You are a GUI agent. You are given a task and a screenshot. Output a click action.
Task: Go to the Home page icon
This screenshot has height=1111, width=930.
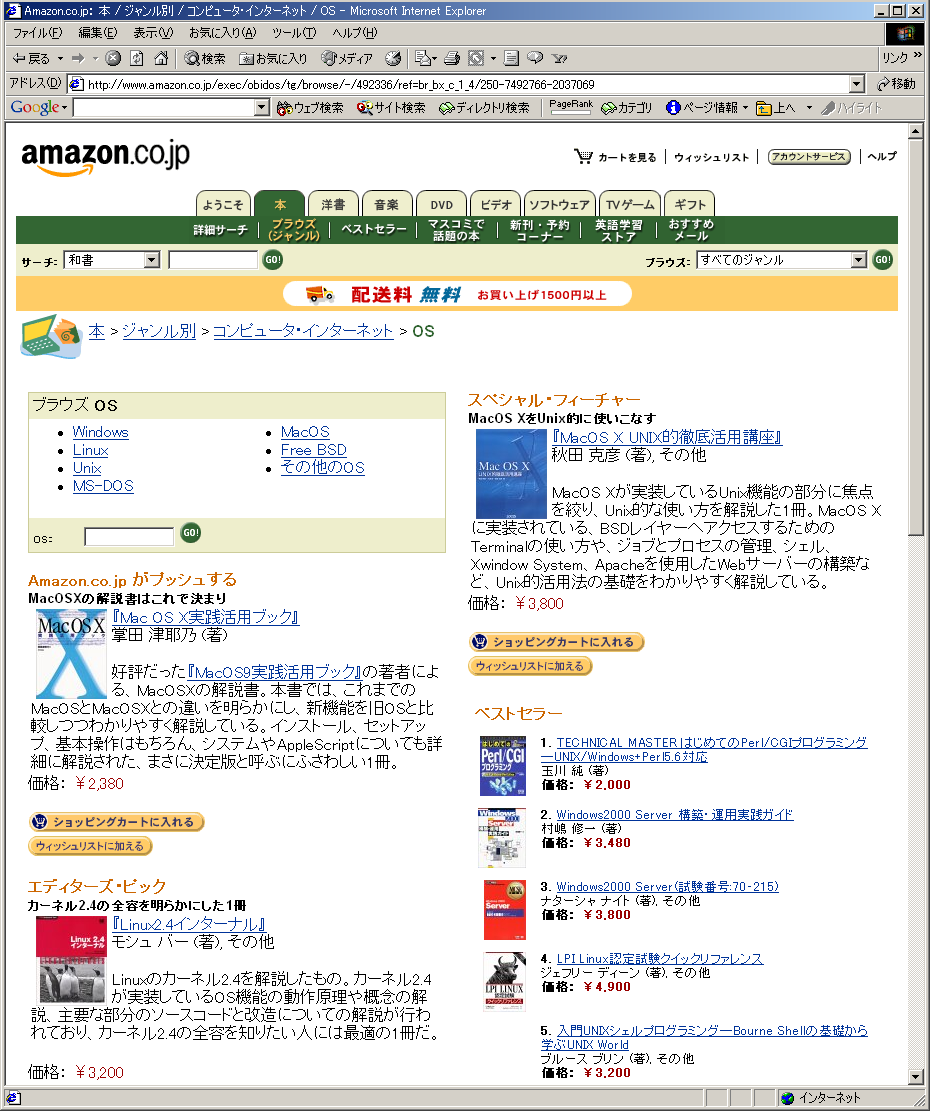click(161, 58)
